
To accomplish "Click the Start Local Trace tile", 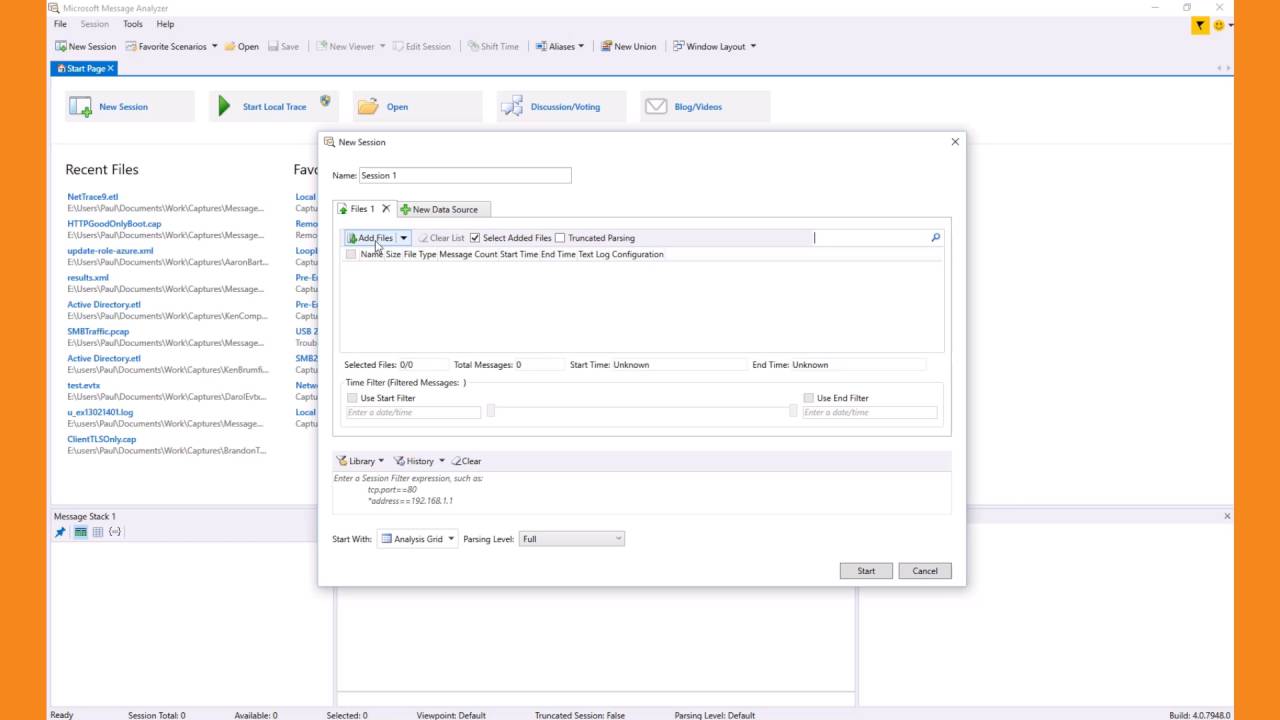I will pos(273,106).
